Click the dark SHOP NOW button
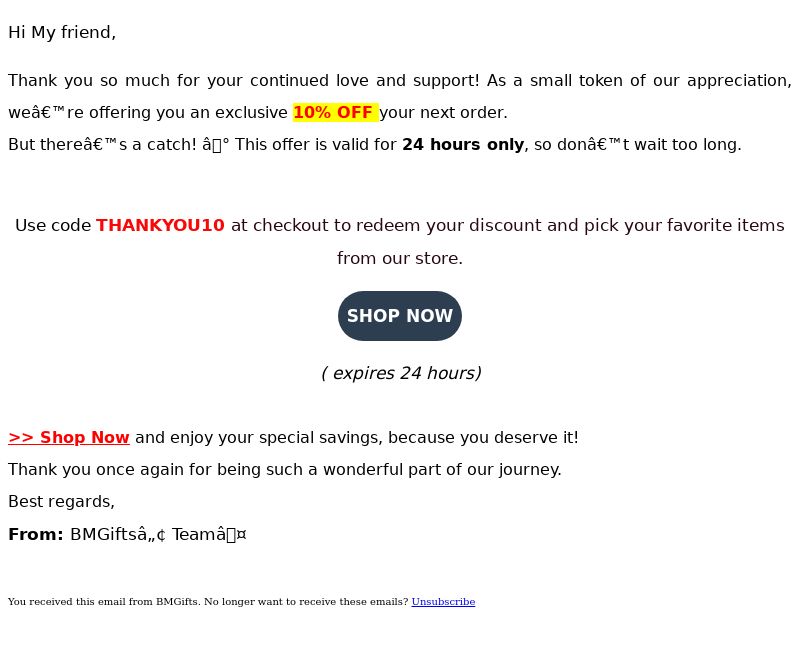The image size is (800, 645). [x=399, y=316]
